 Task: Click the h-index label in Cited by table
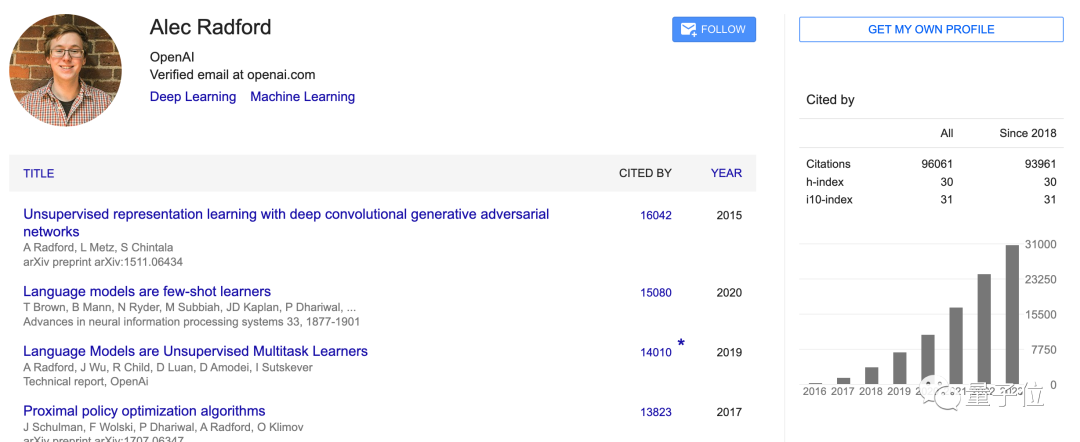[x=824, y=182]
